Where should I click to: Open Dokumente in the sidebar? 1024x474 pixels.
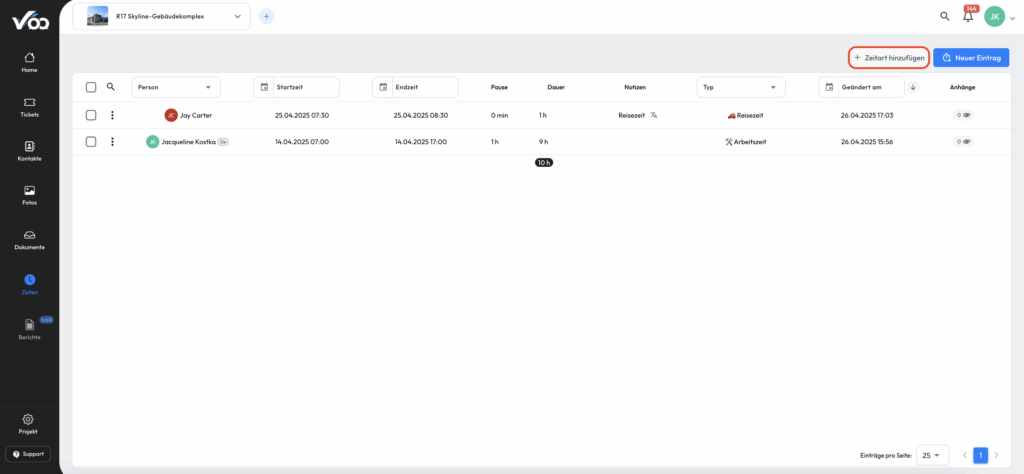[x=29, y=239]
